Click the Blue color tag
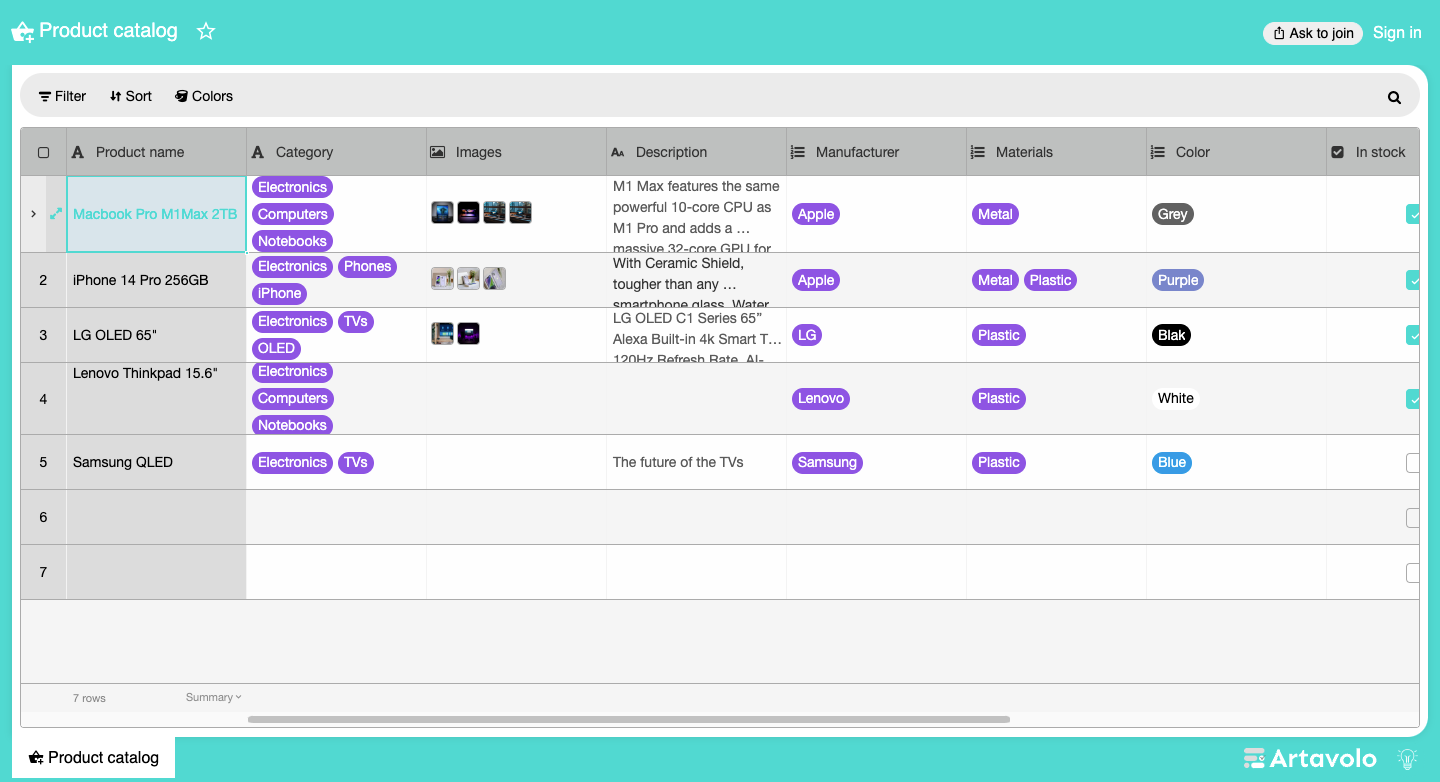The image size is (1440, 782). [1172, 462]
